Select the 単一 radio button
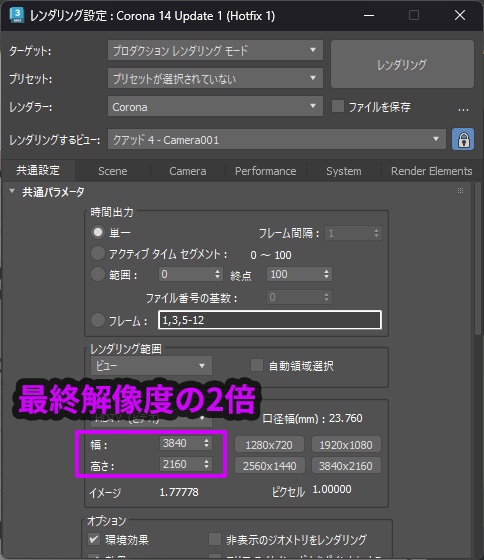Screen dimensions: 484x560 point(98,232)
